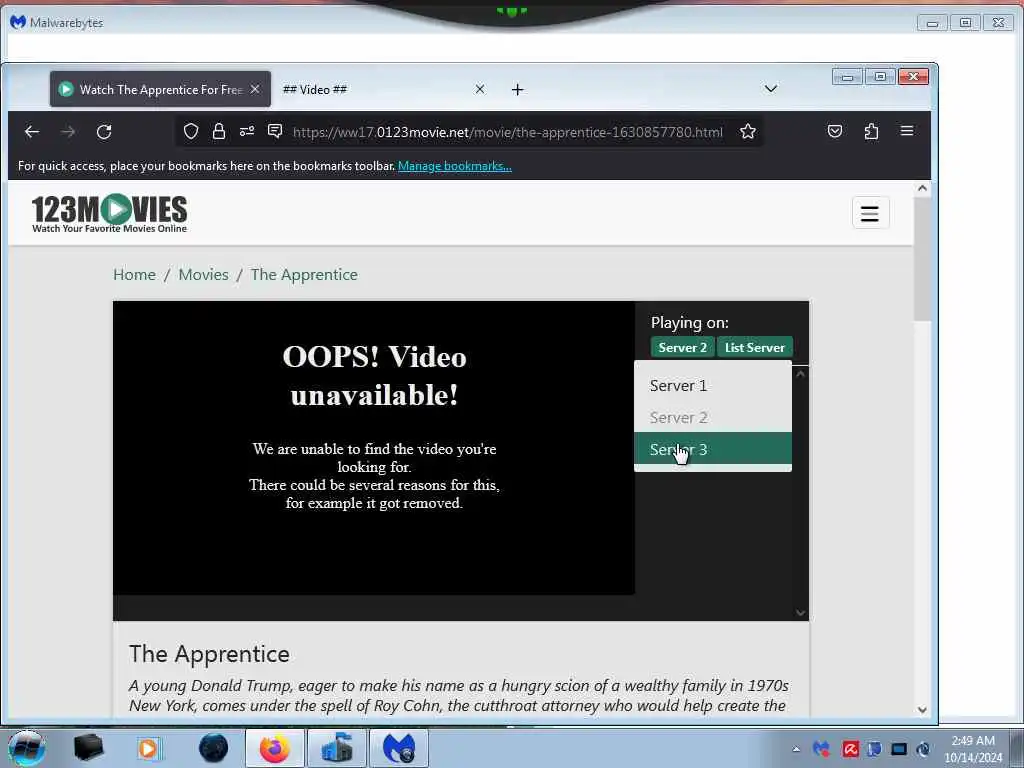
Task: Click the flag action center tray icon
Action: click(874, 748)
